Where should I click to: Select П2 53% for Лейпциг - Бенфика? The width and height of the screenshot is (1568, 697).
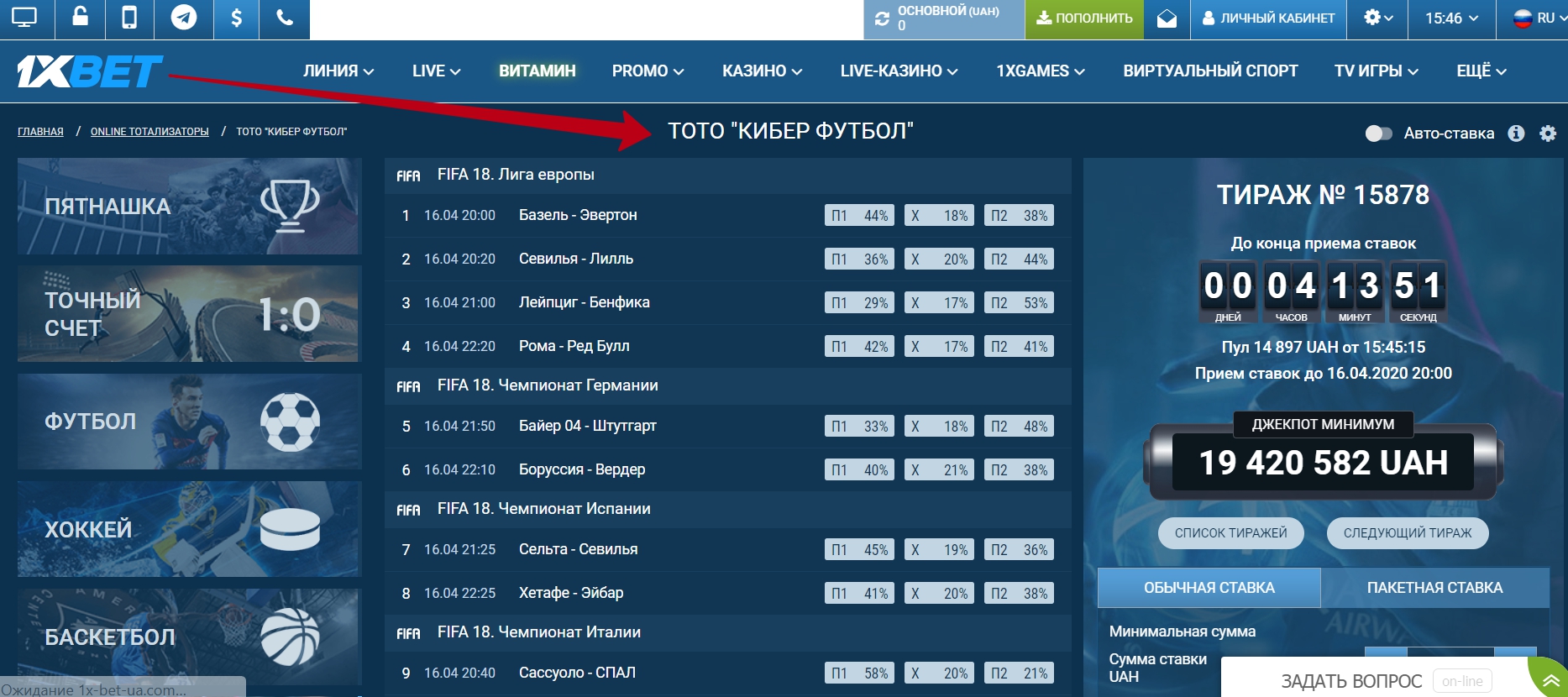point(1019,303)
